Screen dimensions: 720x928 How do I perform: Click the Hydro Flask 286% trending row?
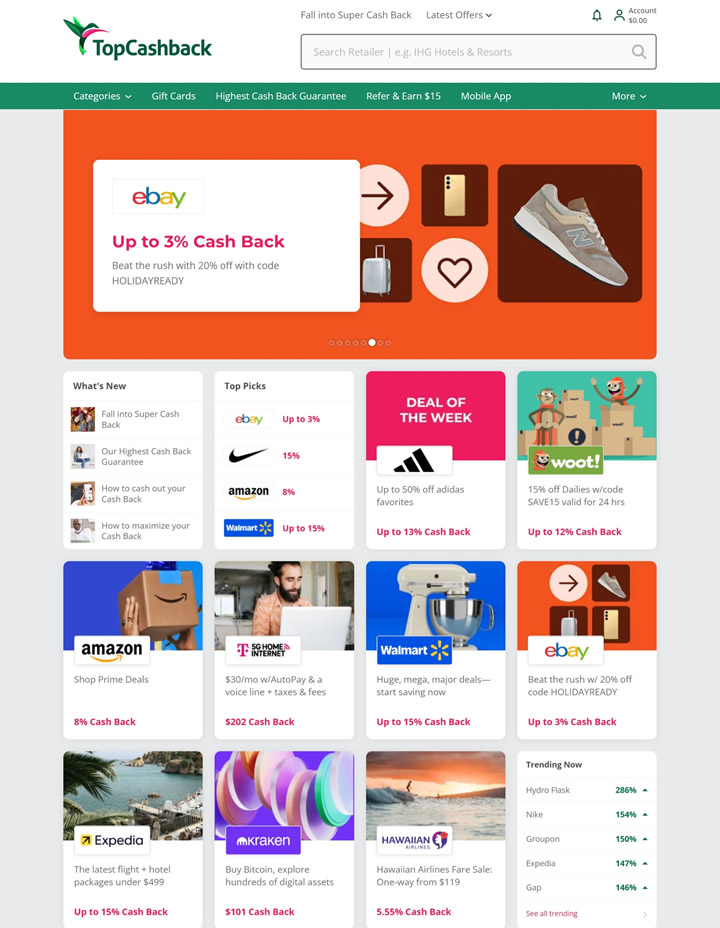(x=586, y=790)
